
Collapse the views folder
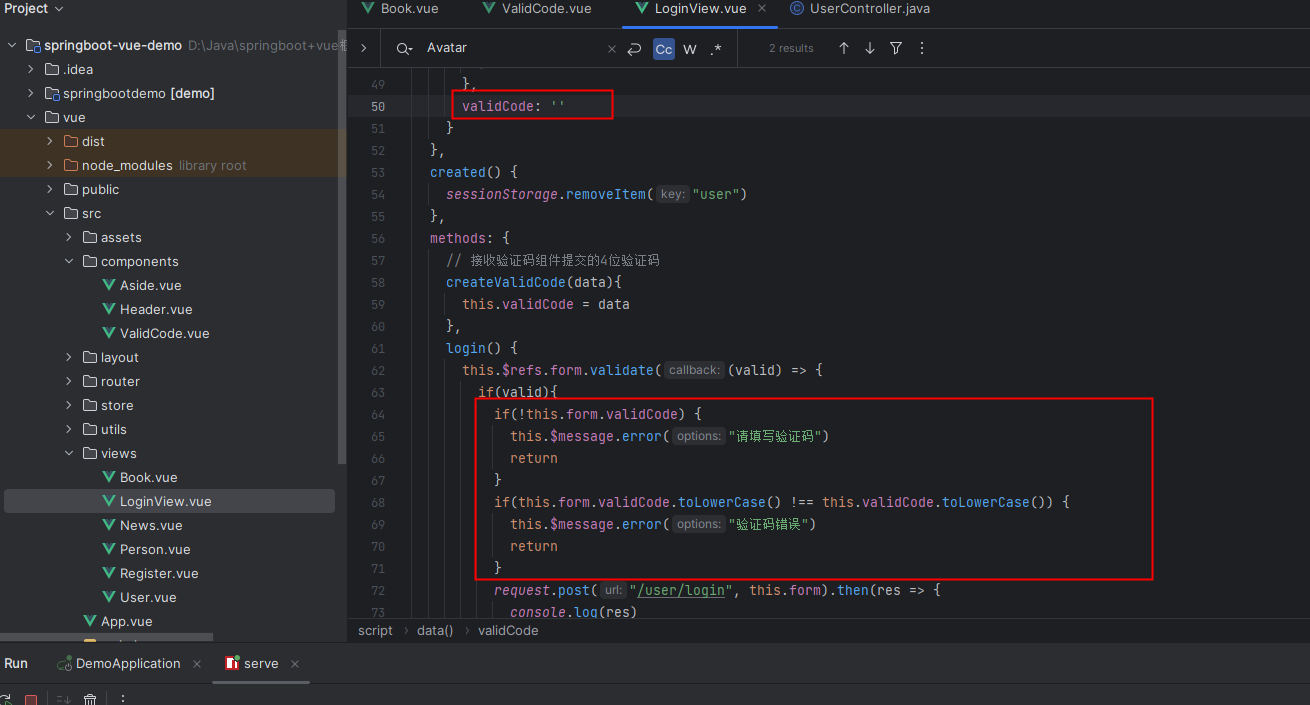click(x=69, y=453)
